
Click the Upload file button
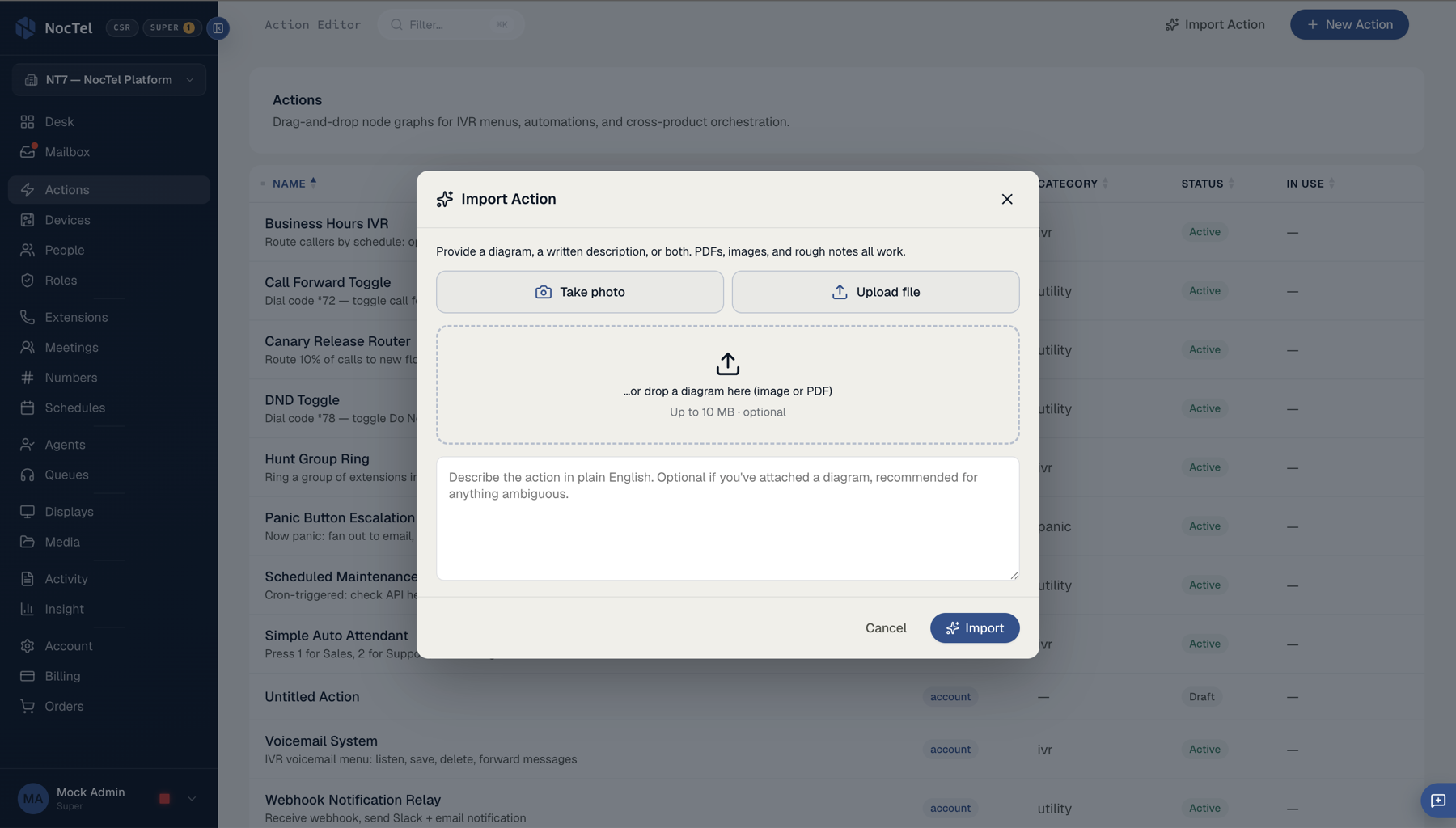(x=876, y=292)
